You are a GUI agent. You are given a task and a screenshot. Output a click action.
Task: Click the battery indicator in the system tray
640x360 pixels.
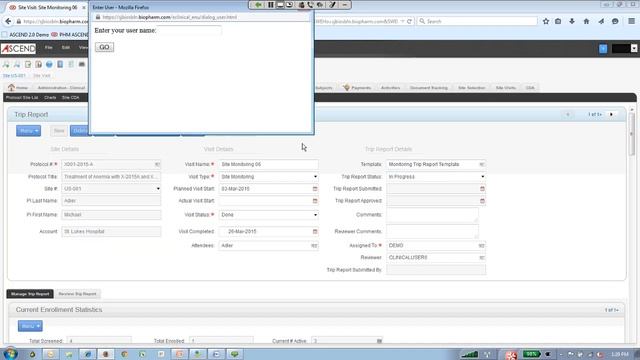pos(531,354)
